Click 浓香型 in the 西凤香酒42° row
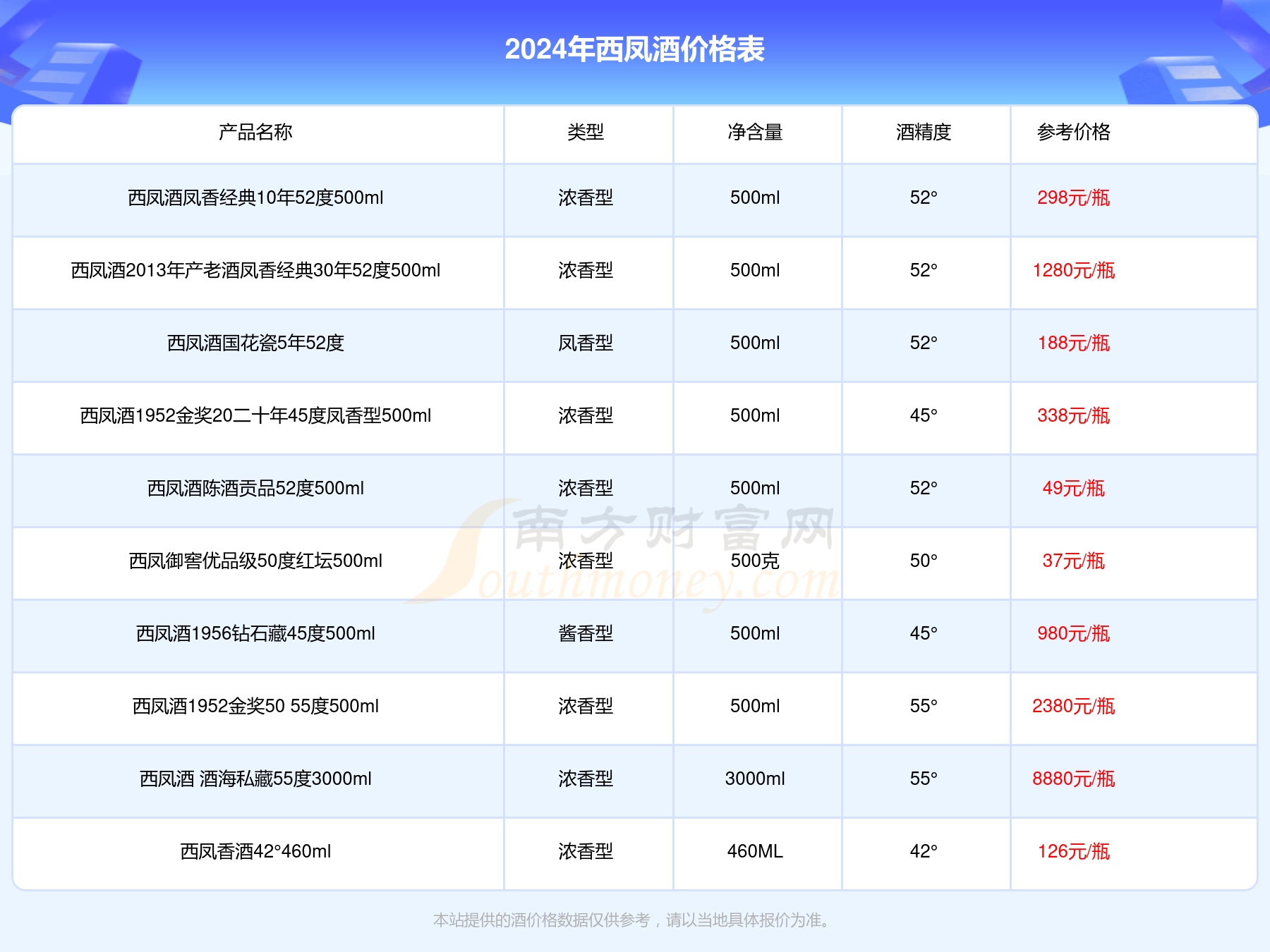Image resolution: width=1270 pixels, height=952 pixels. pos(586,851)
